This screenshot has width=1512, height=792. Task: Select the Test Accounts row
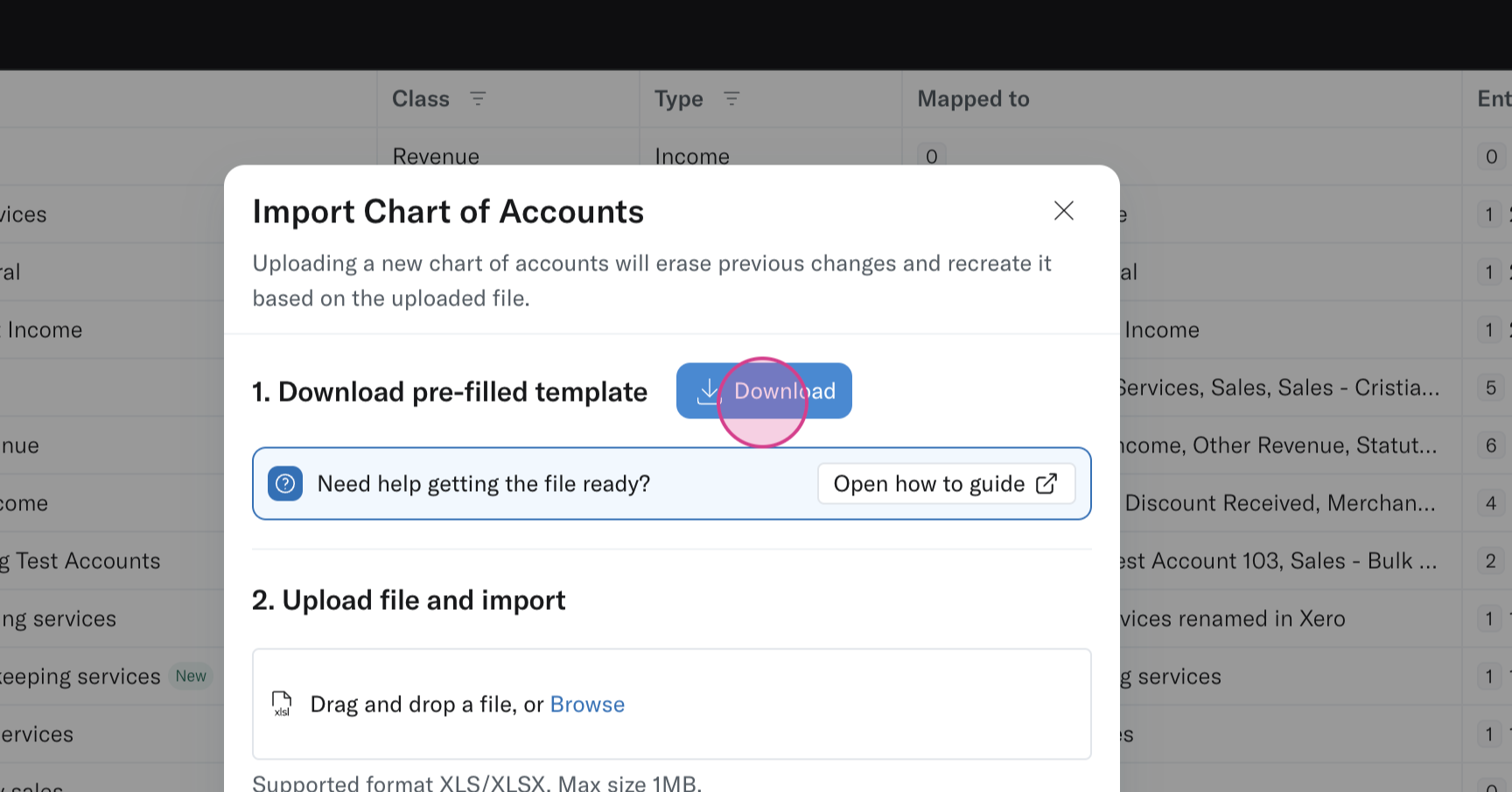[87, 561]
